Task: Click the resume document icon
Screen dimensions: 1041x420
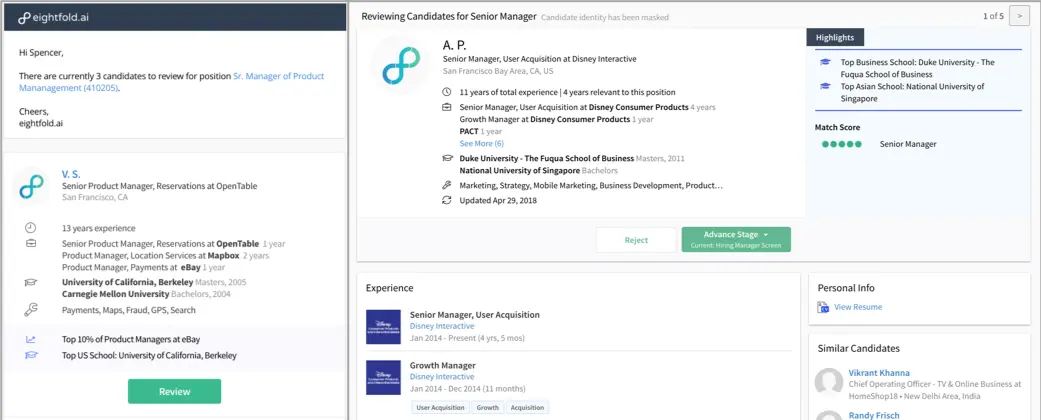Action: tap(823, 307)
